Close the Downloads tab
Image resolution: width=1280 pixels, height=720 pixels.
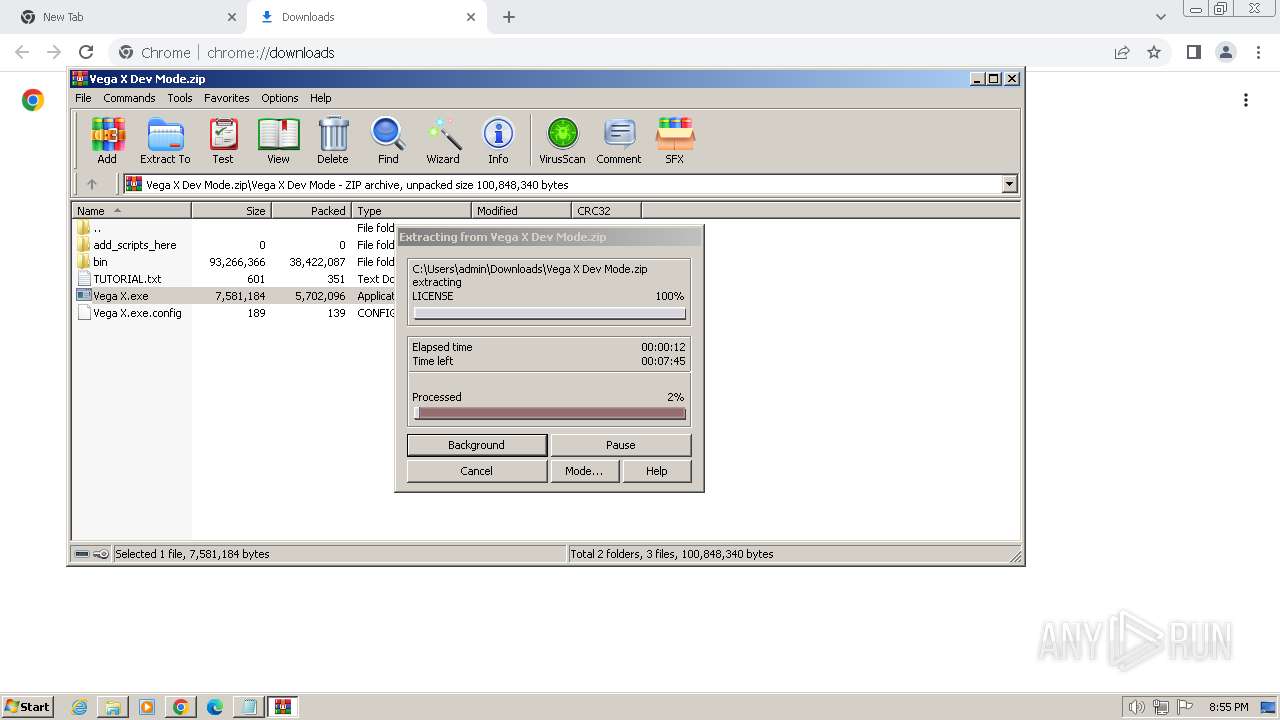coord(471,17)
